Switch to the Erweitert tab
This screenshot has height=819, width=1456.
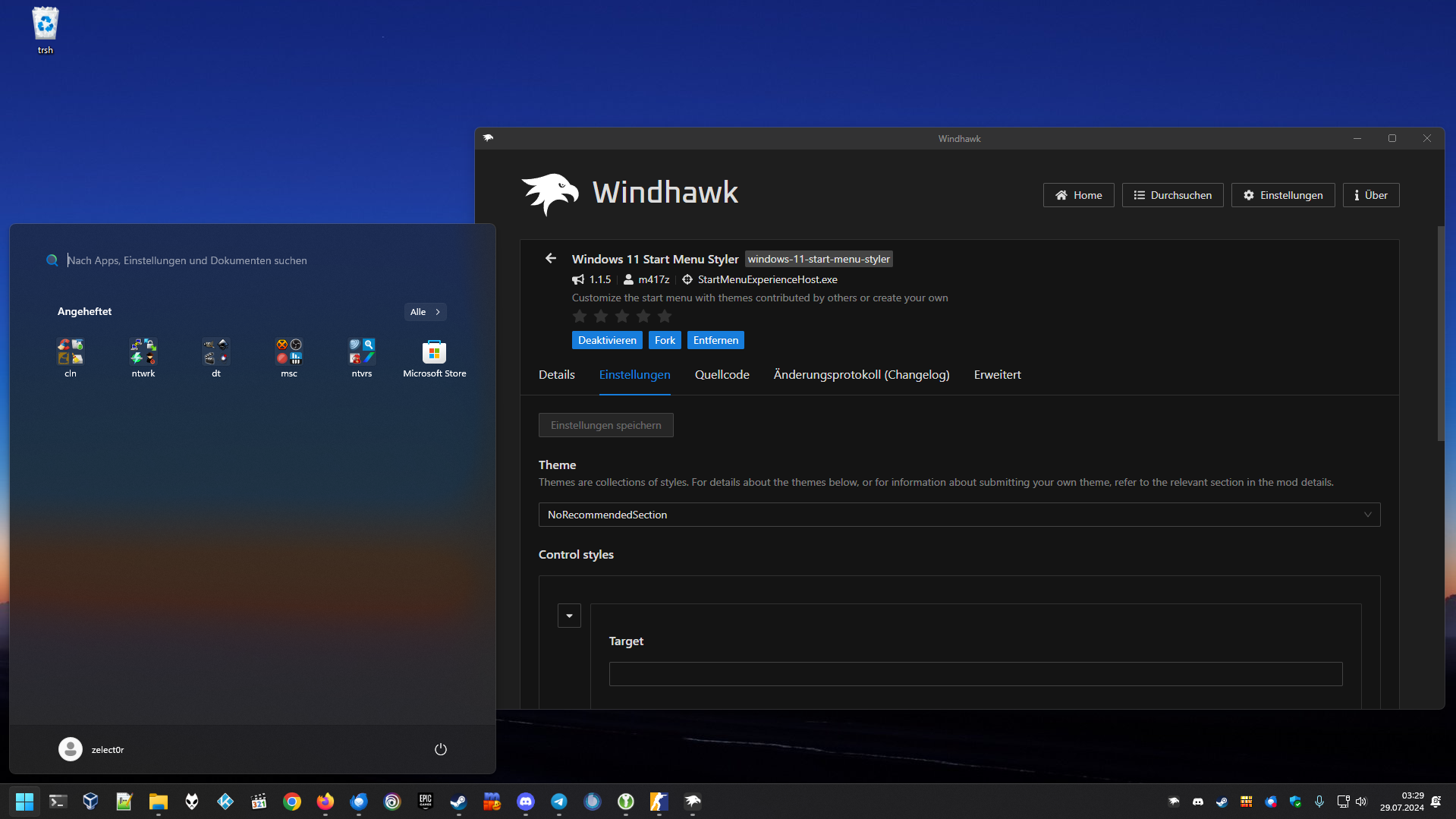click(x=998, y=375)
